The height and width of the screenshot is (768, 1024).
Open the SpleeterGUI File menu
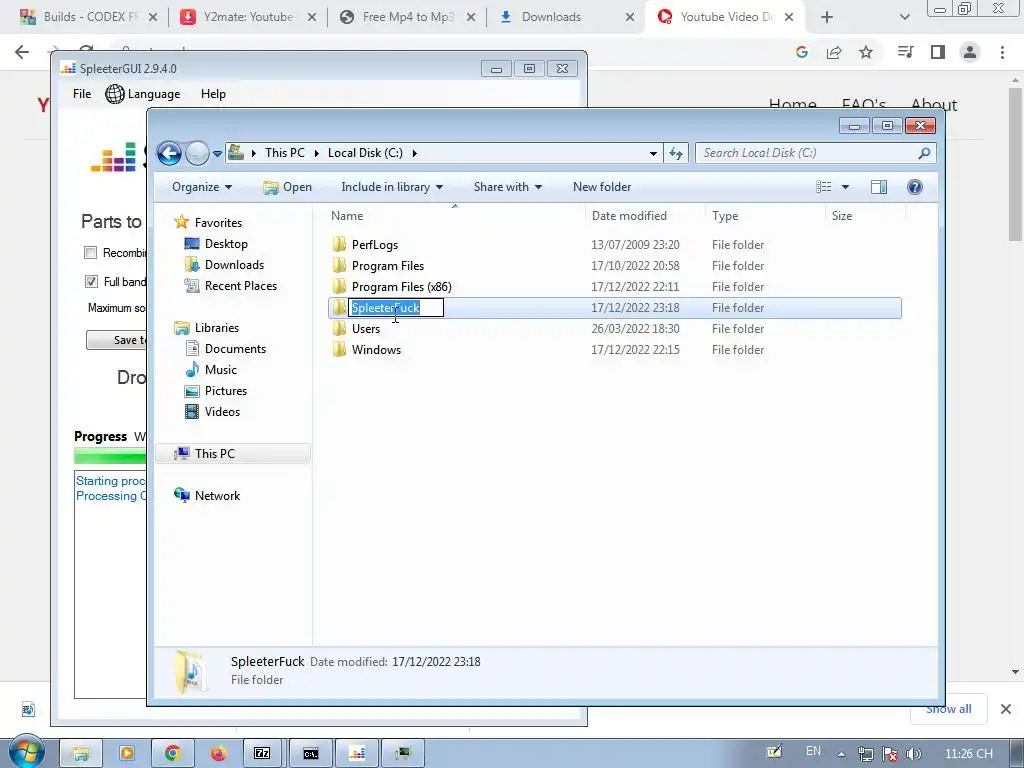pyautogui.click(x=82, y=94)
